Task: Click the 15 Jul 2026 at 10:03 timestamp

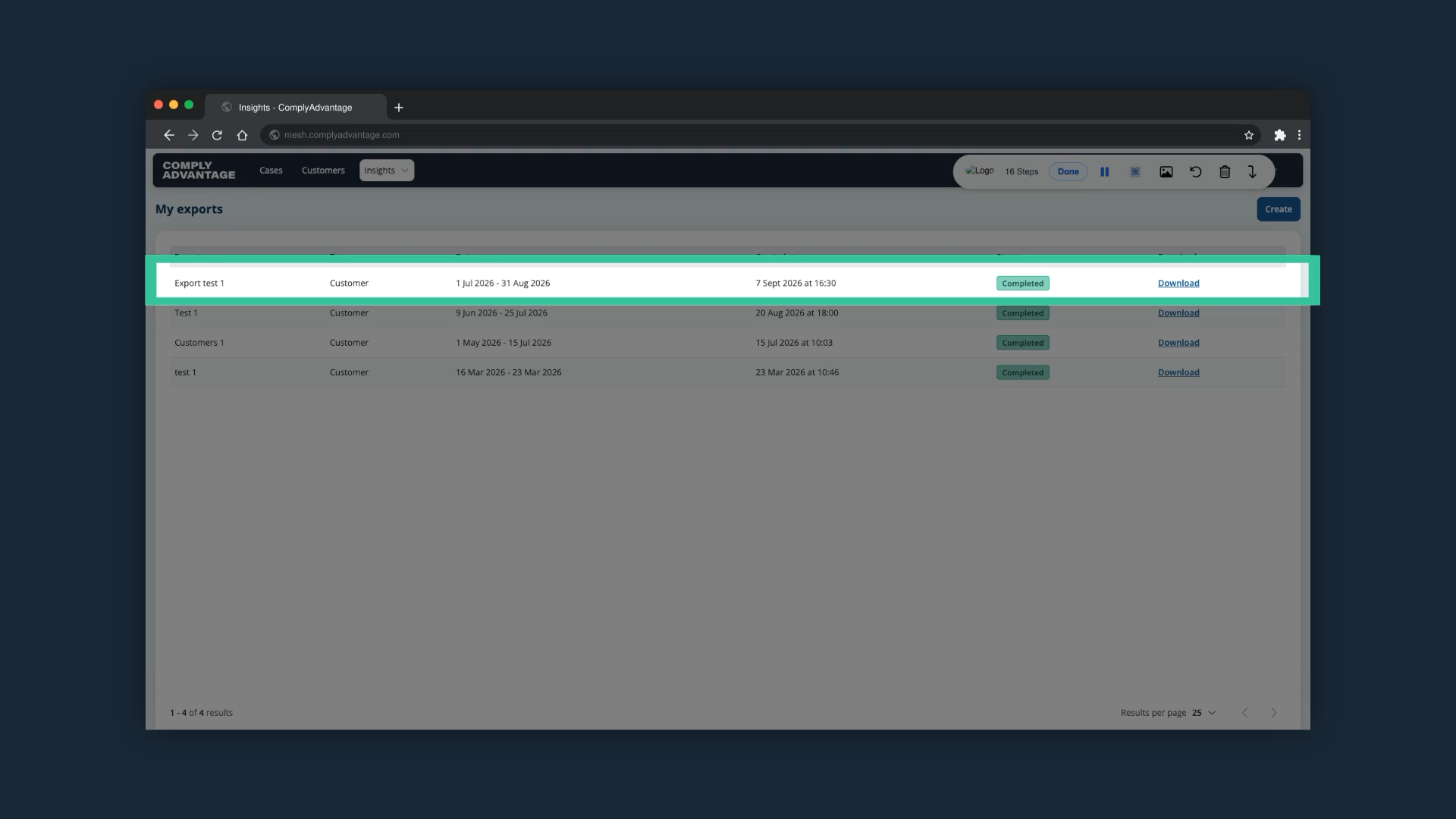Action: [794, 343]
